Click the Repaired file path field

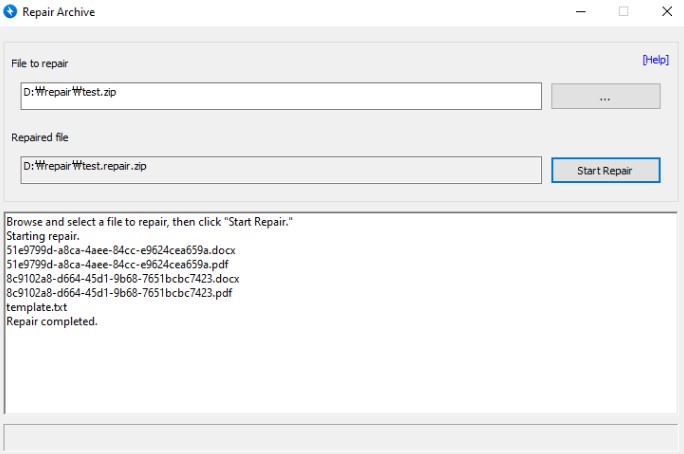click(281, 170)
